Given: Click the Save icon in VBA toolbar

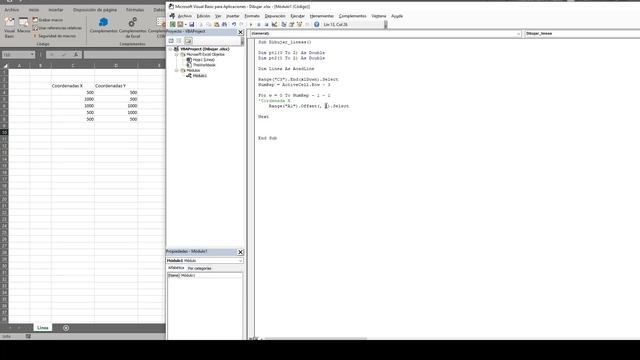Looking at the screenshot, I should (191, 24).
